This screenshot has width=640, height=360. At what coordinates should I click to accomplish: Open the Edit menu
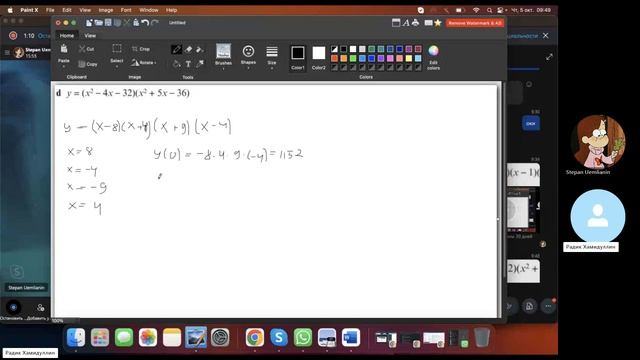tap(67, 10)
